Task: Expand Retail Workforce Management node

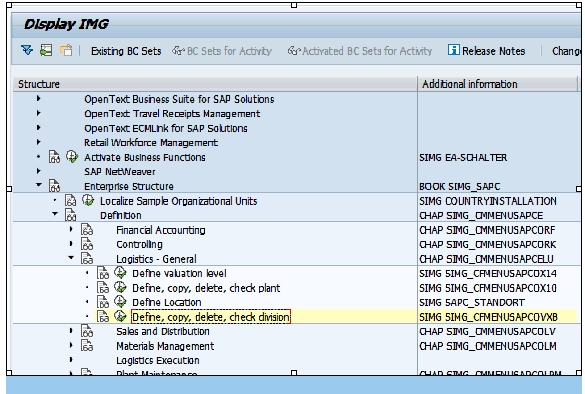Action: click(38, 143)
